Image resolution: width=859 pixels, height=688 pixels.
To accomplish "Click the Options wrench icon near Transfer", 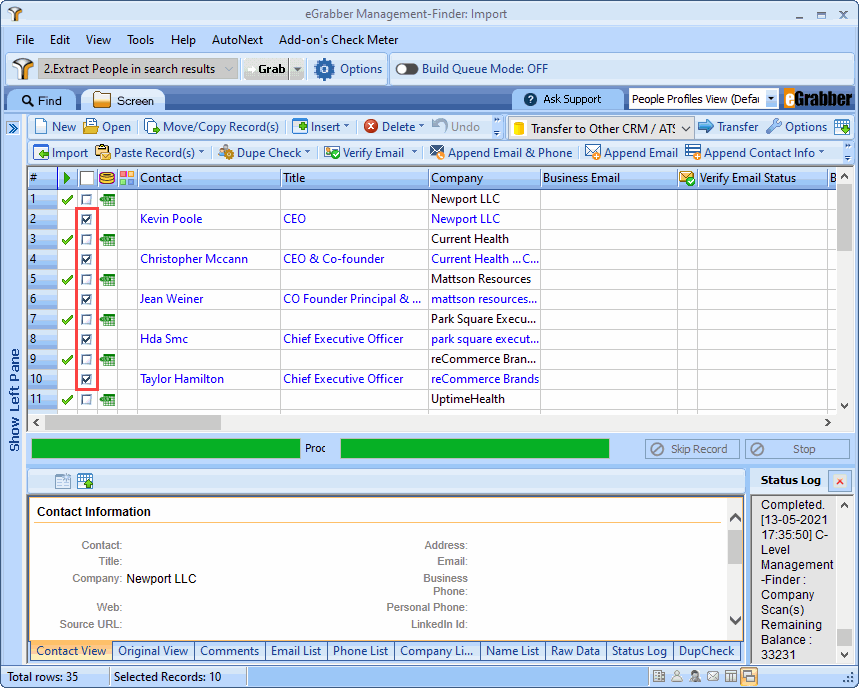I will (774, 127).
